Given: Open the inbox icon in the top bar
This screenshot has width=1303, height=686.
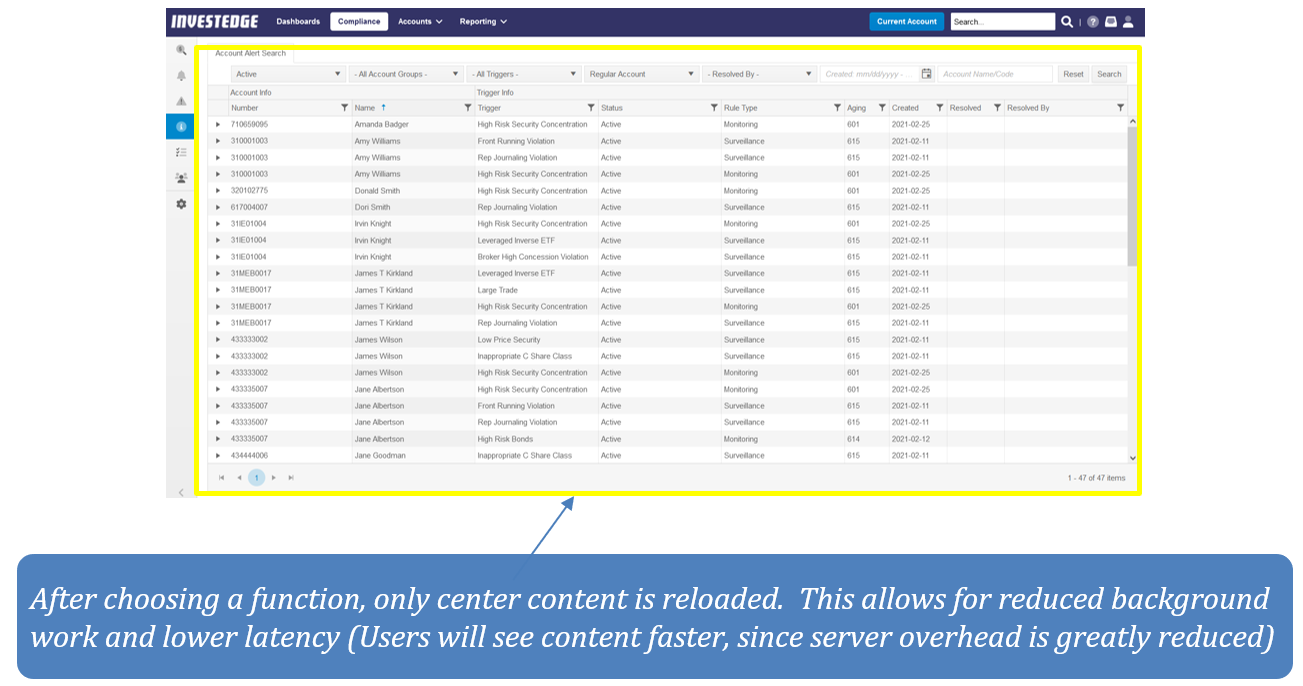Looking at the screenshot, I should click(x=1110, y=21).
